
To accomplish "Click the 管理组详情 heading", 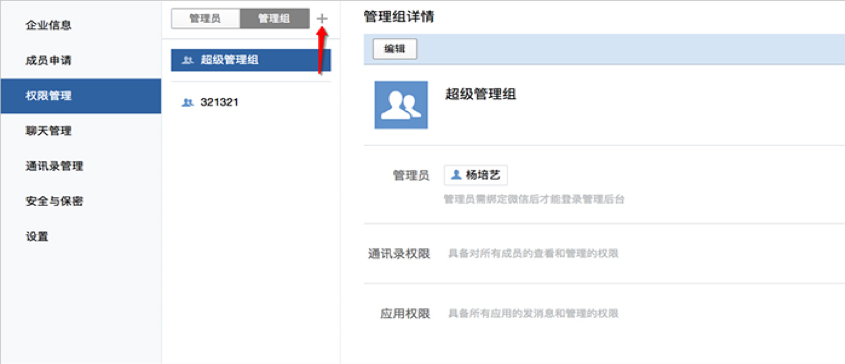I will pyautogui.click(x=399, y=17).
